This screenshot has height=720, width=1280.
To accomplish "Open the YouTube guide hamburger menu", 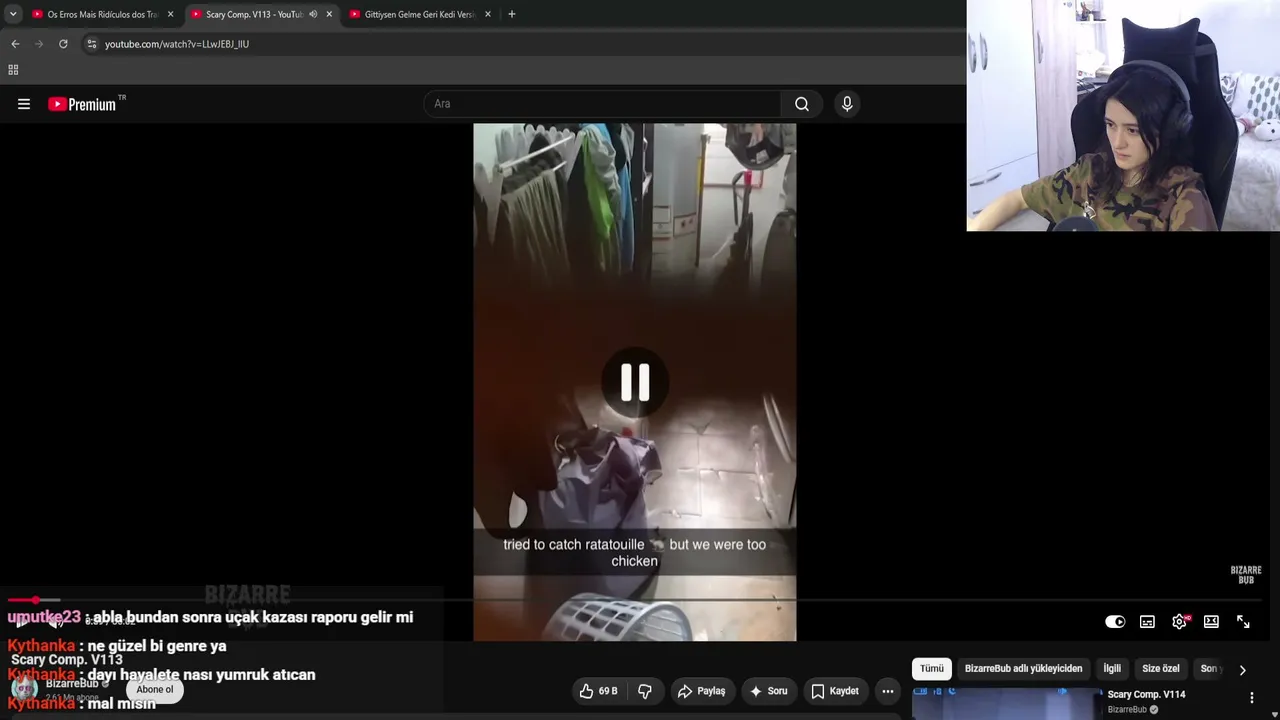I will coord(24,104).
